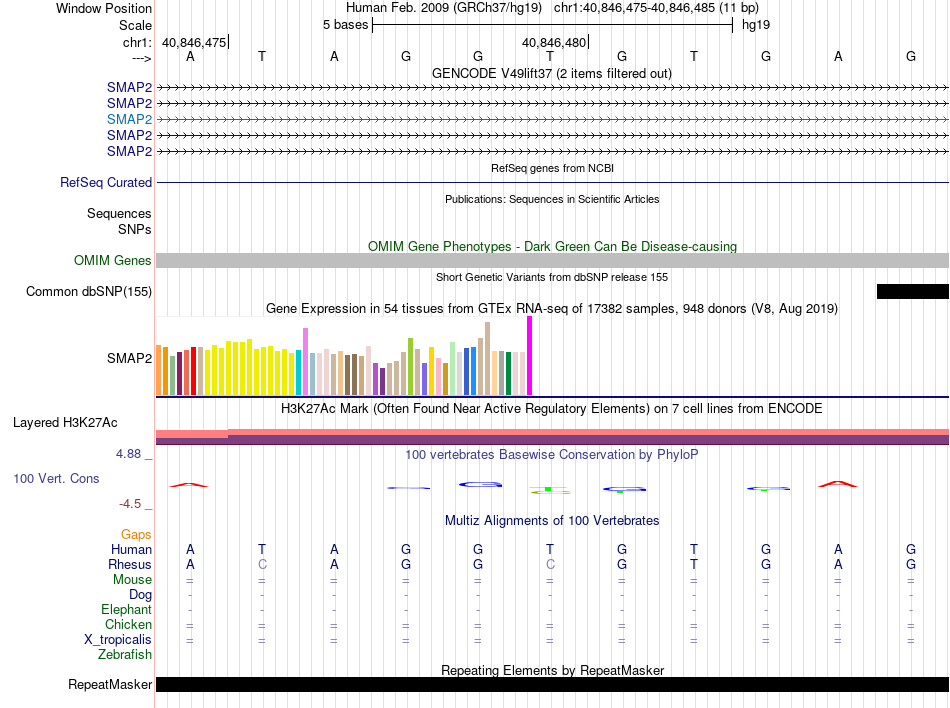Click the Multiz Alignments of 100 Vertebrates title

click(552, 520)
